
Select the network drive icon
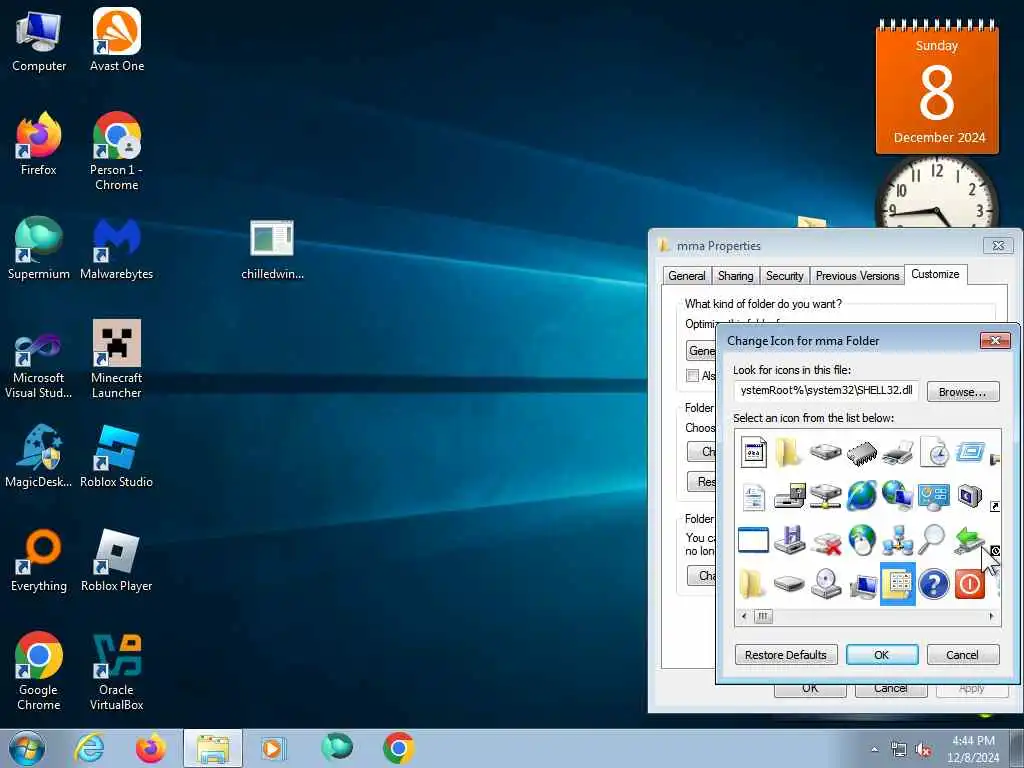[825, 497]
